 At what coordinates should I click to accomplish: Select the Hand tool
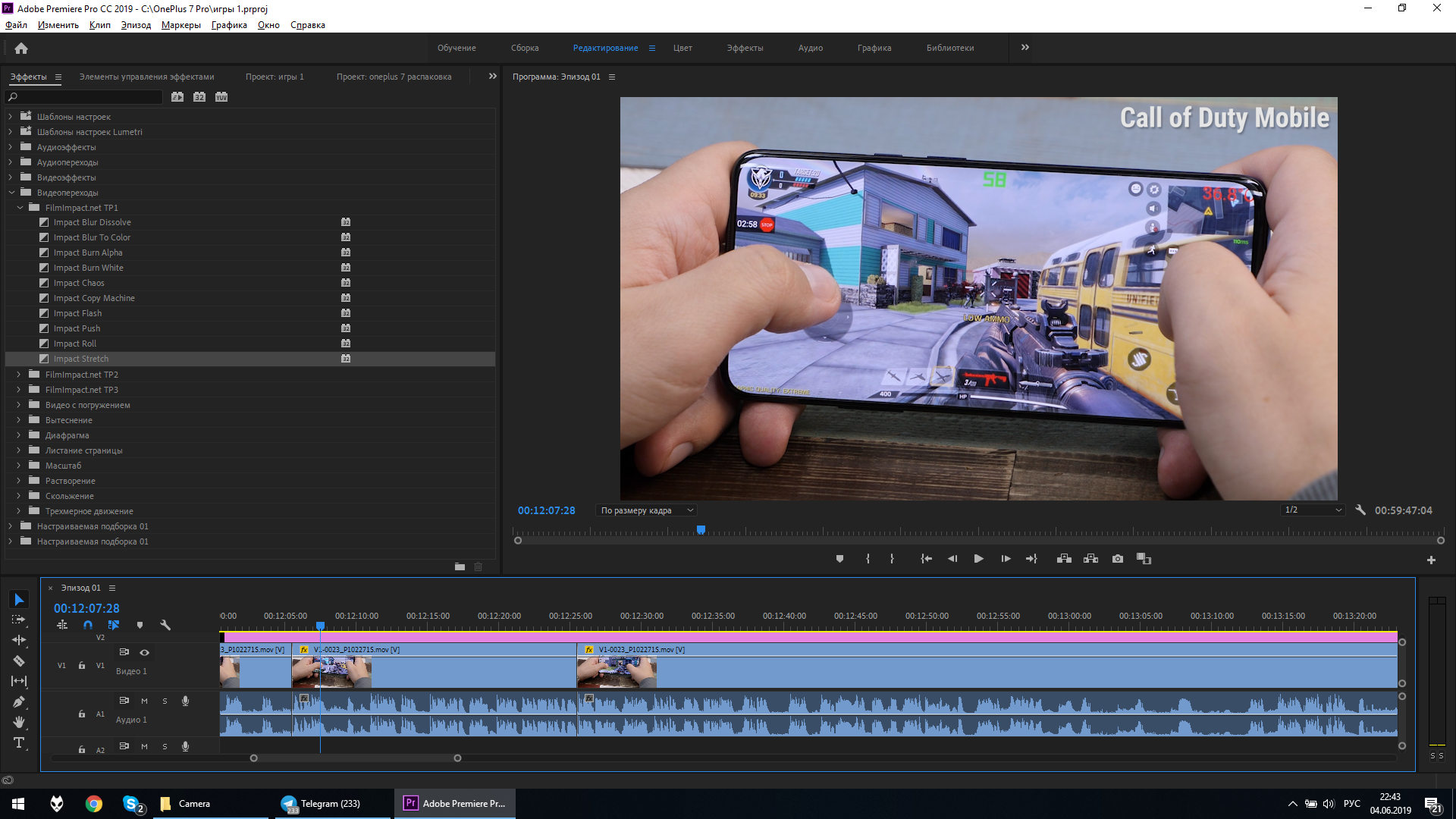tap(19, 722)
